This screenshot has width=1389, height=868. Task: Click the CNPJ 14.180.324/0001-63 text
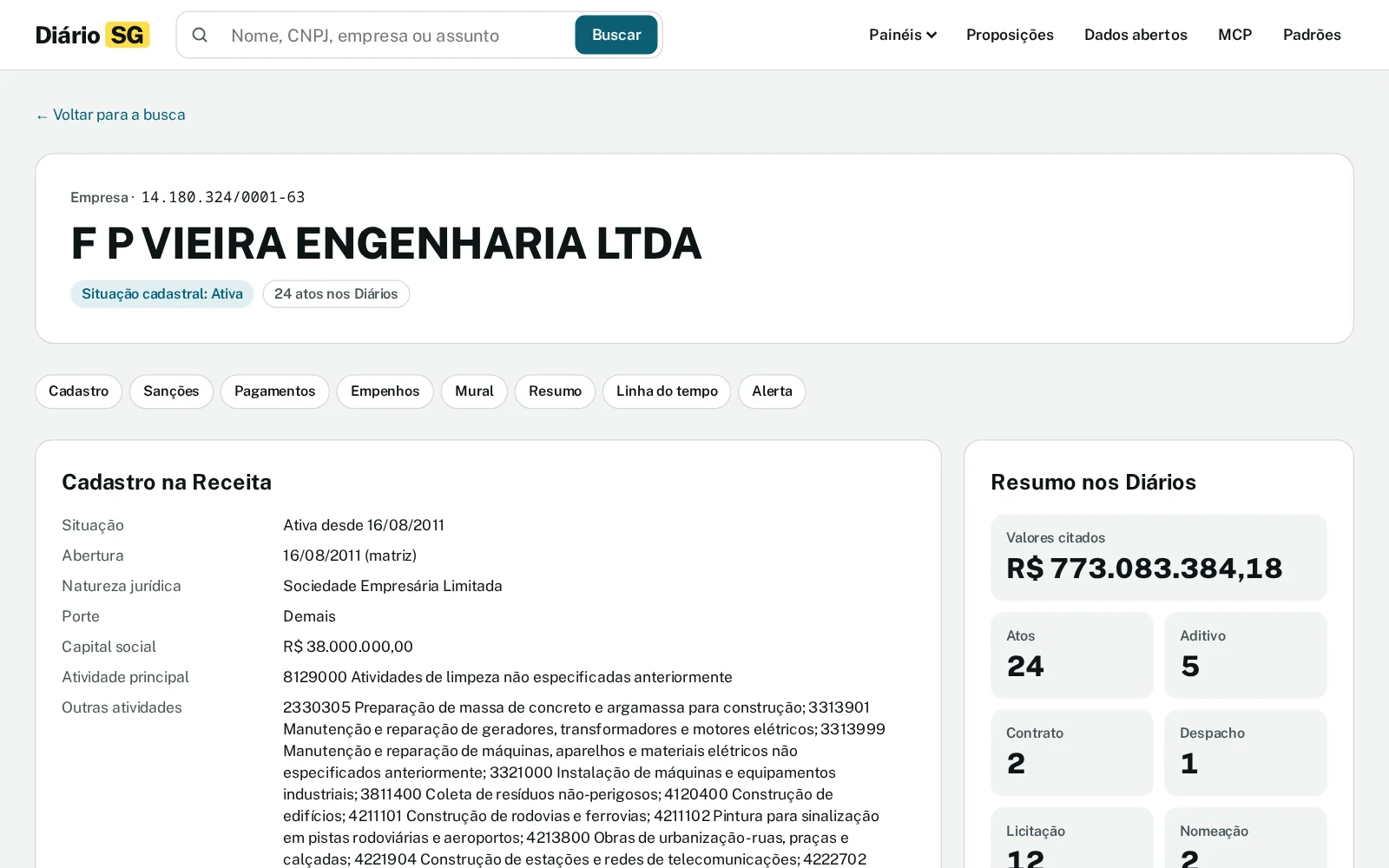click(223, 197)
